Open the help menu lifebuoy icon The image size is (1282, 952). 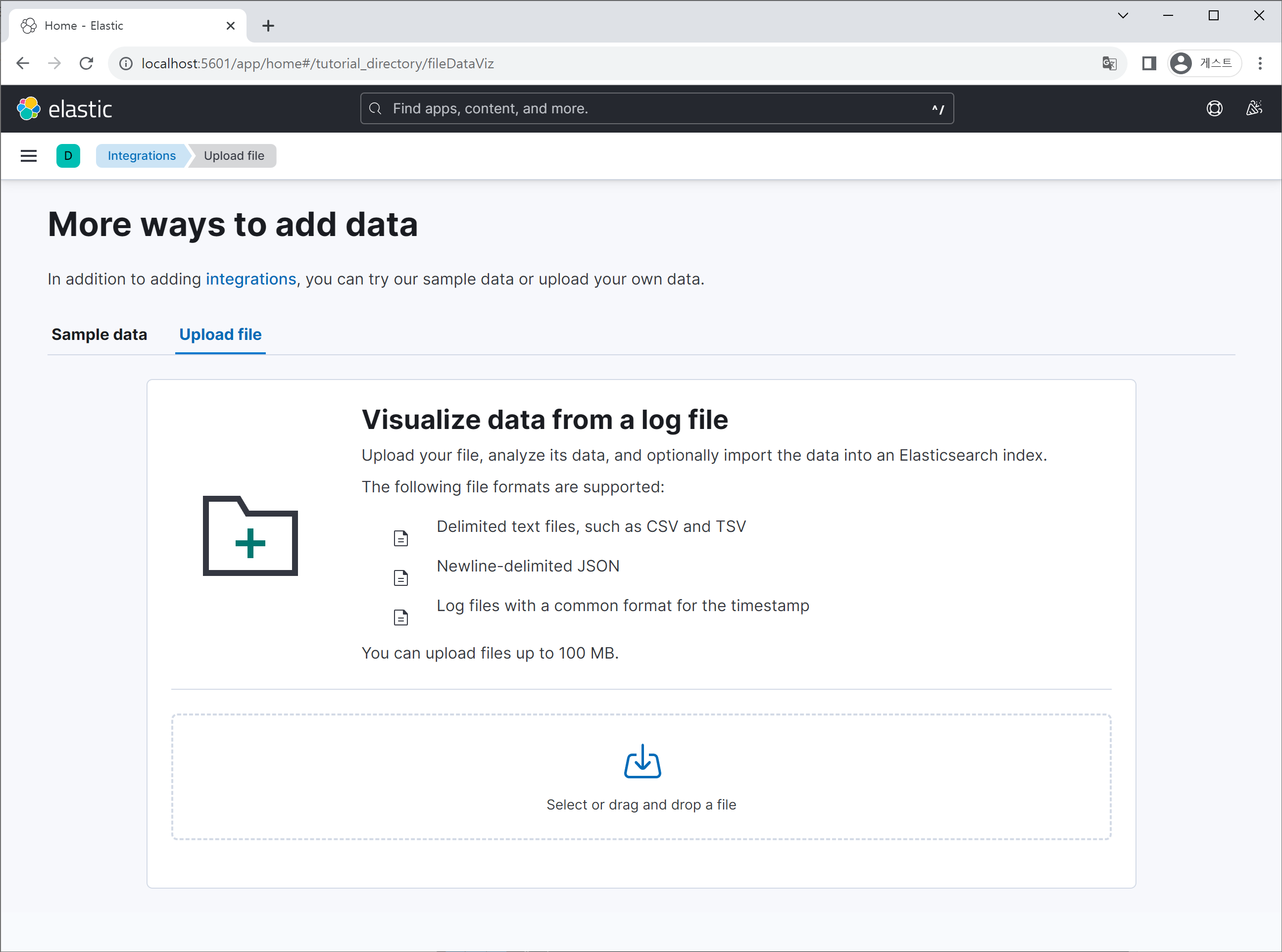(x=1214, y=108)
